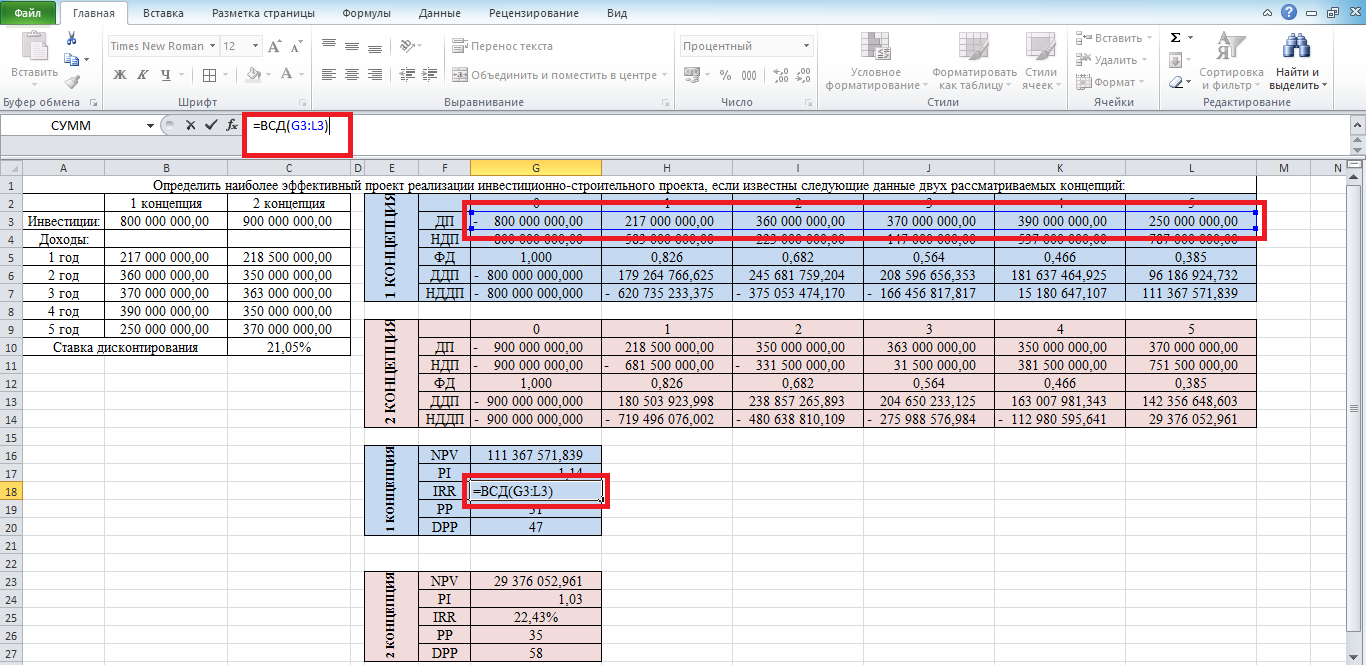Click the Fill down arrow icon
Image resolution: width=1366 pixels, height=665 pixels.
pyautogui.click(x=1176, y=60)
